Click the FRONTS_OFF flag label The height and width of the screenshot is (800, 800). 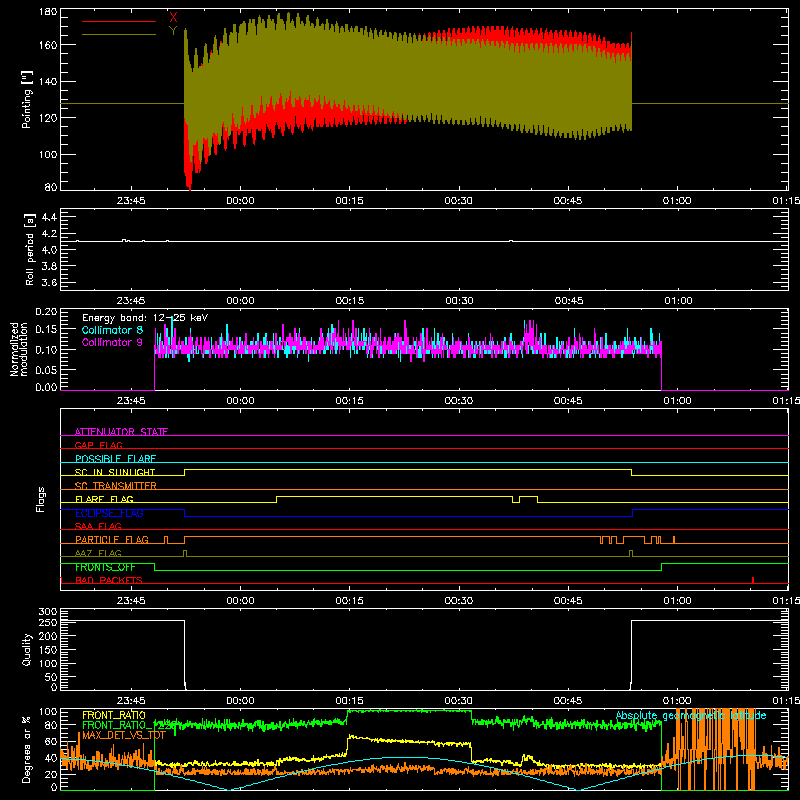[105, 567]
